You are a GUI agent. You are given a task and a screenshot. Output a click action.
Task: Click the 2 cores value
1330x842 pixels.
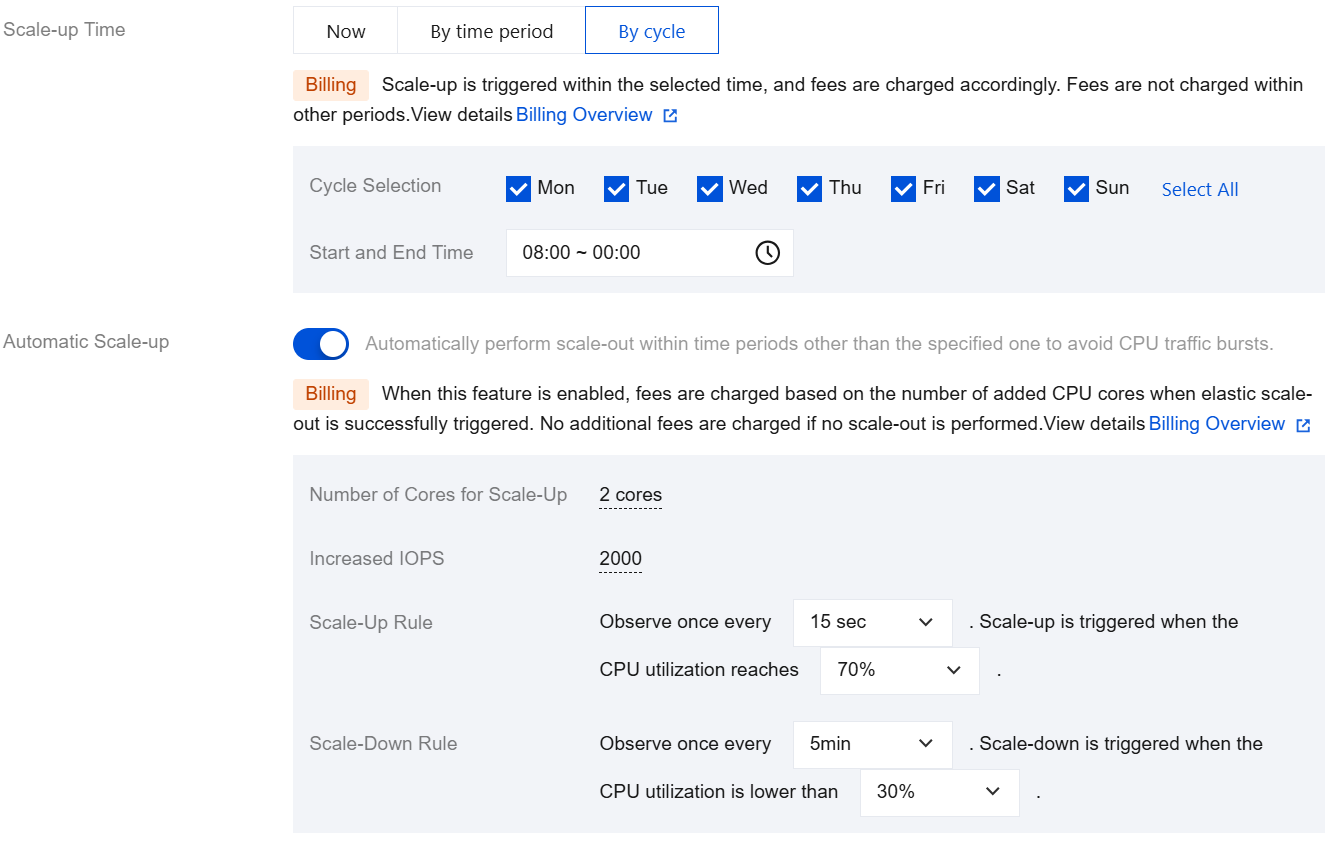(x=630, y=495)
